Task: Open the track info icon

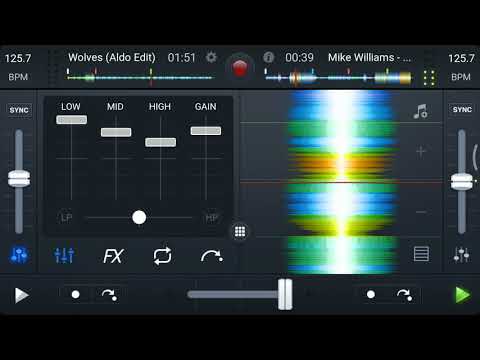Action: [268, 57]
